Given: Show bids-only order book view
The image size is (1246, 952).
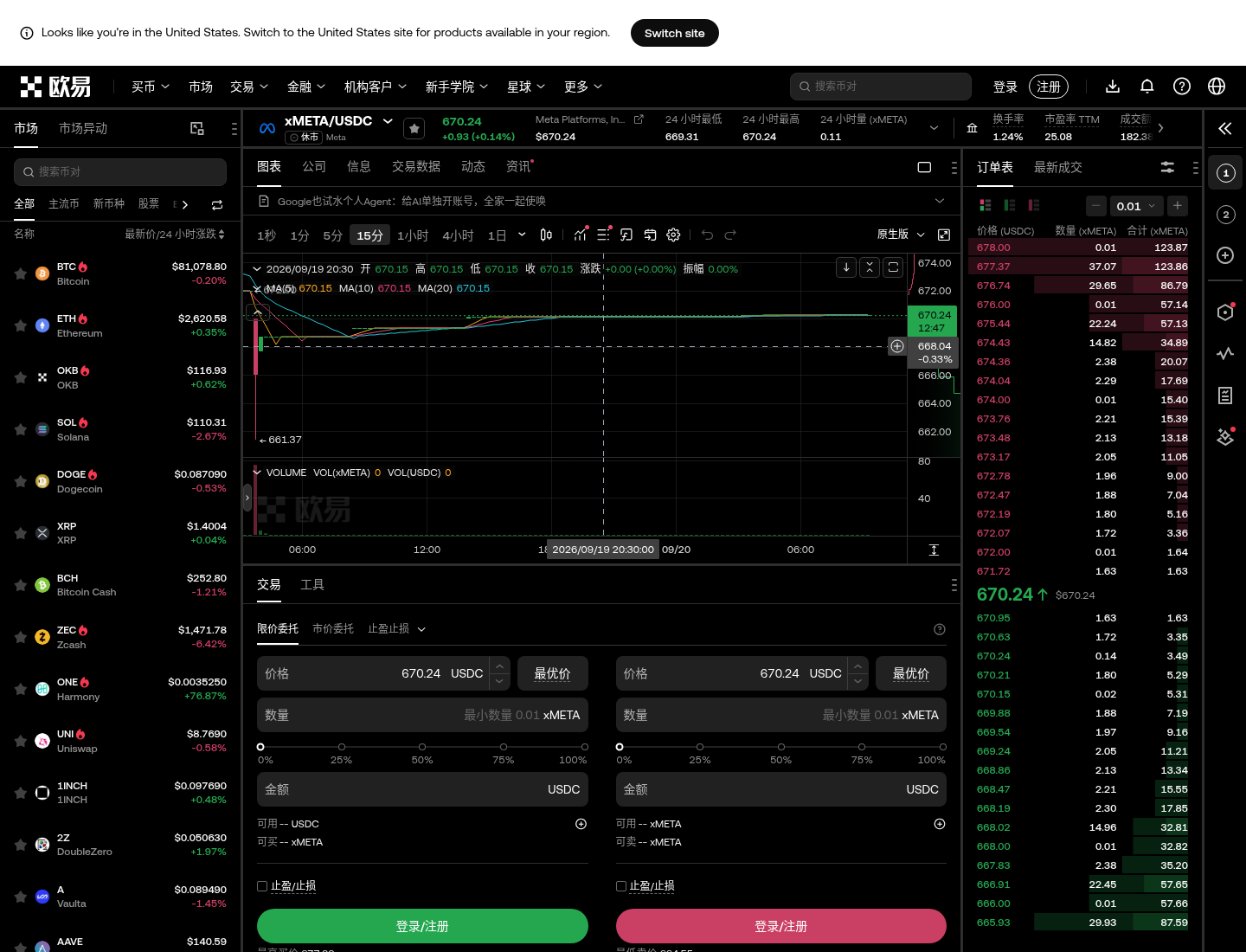Looking at the screenshot, I should tap(1009, 205).
